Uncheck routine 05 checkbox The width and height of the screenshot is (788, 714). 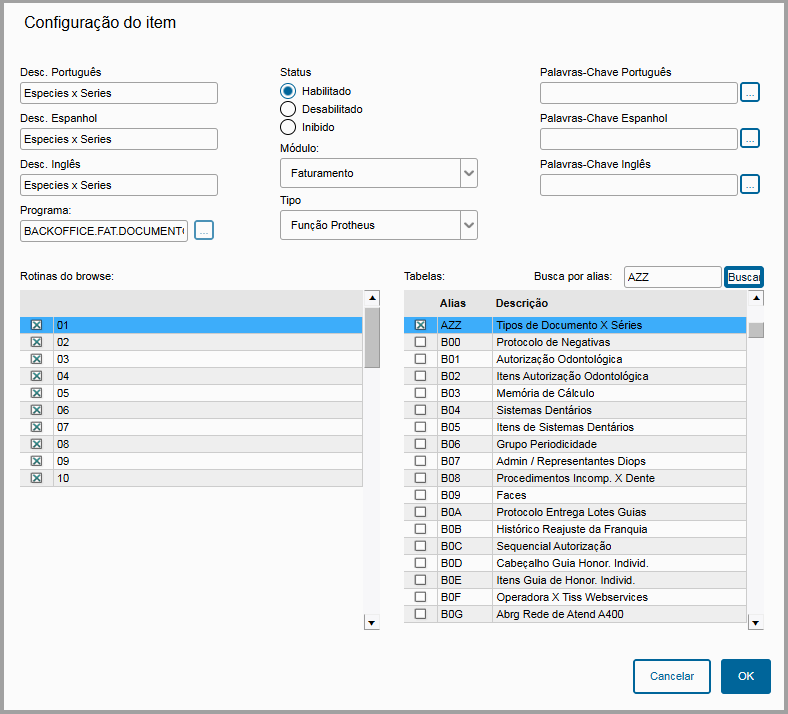37,393
